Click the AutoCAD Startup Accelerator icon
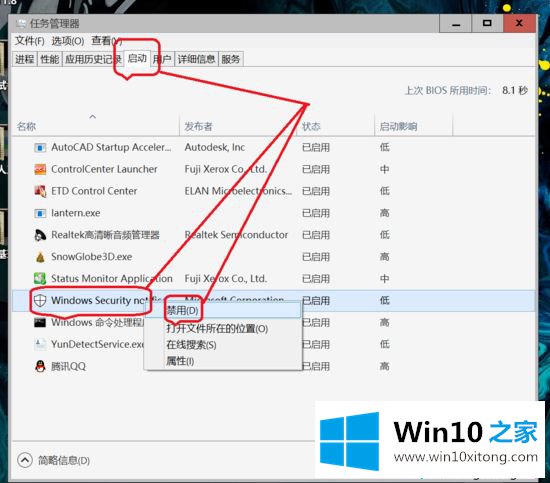Viewport: 550px width, 483px height. pos(40,148)
